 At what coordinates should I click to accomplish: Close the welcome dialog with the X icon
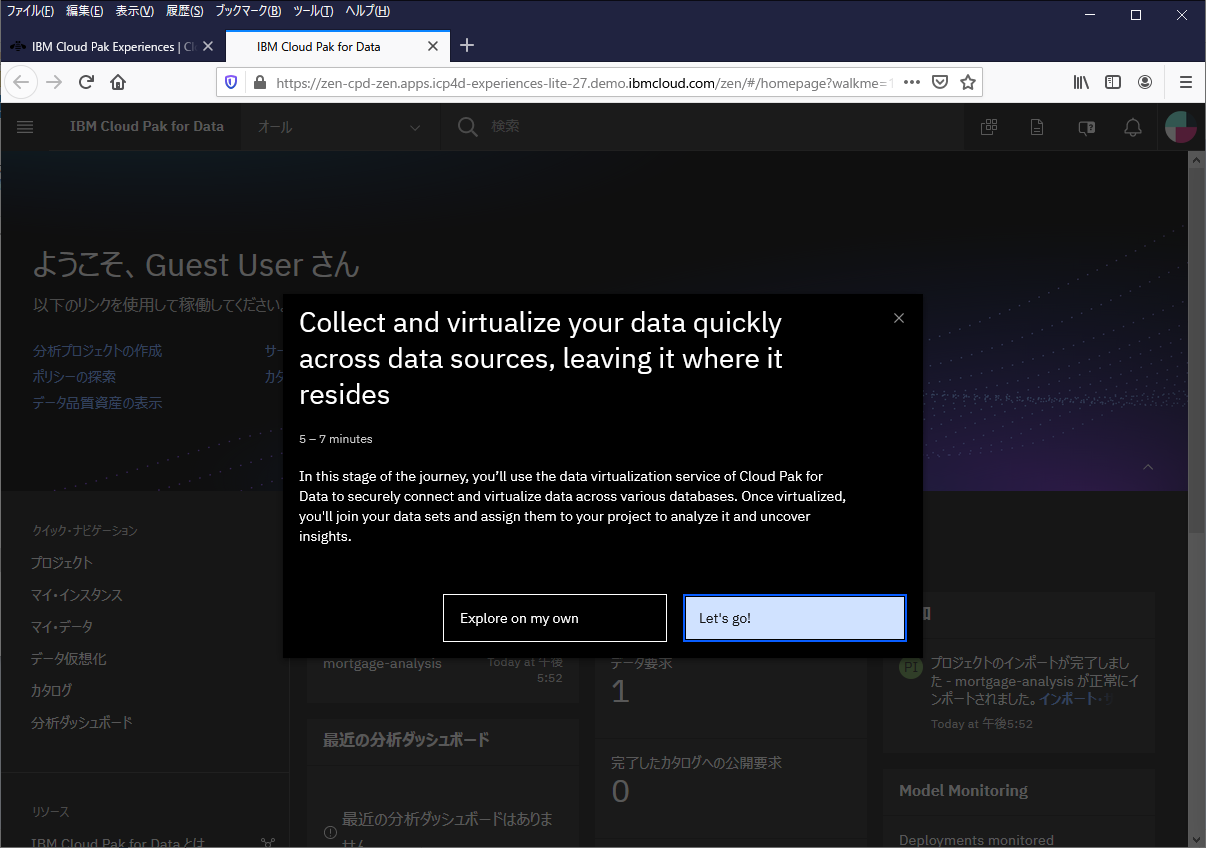(x=898, y=318)
